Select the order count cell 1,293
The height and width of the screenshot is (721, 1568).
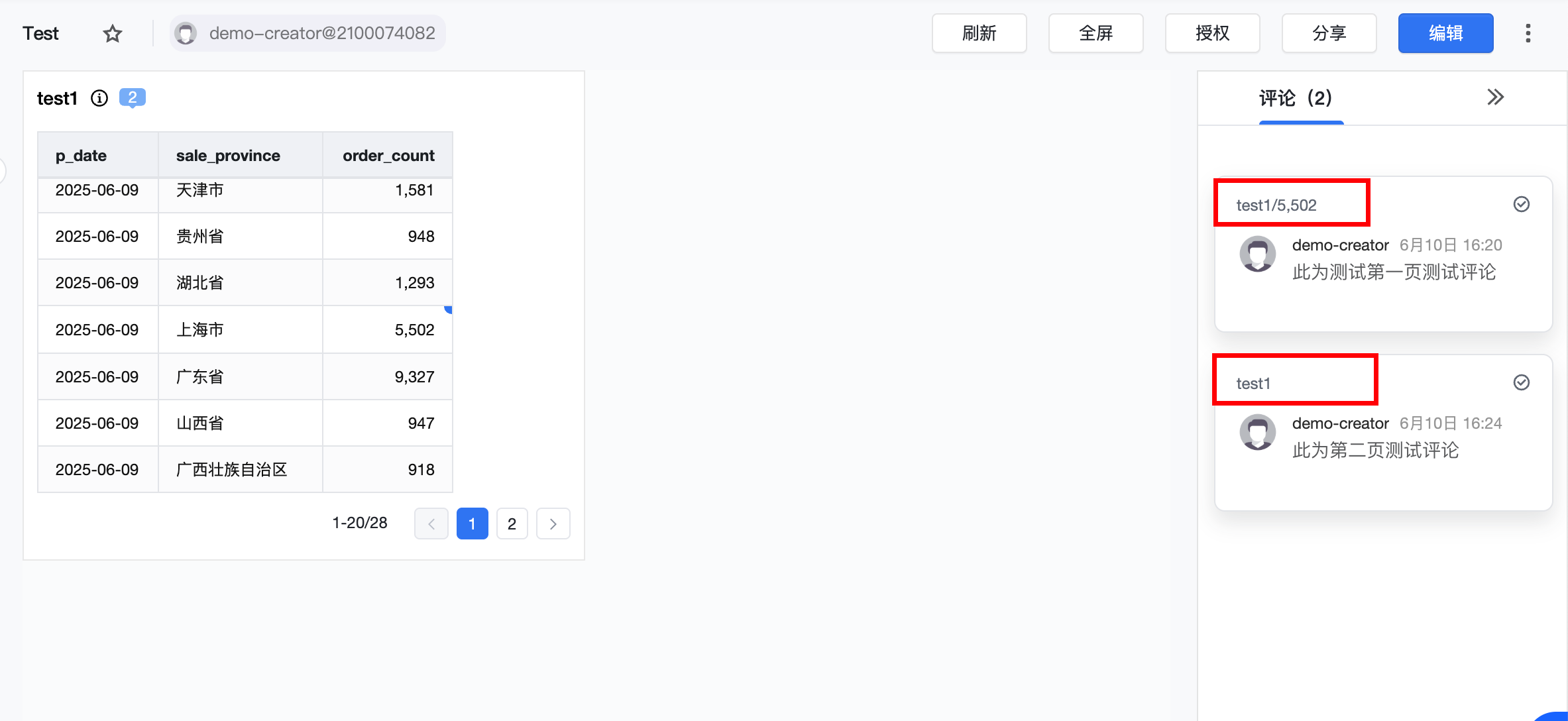(388, 282)
